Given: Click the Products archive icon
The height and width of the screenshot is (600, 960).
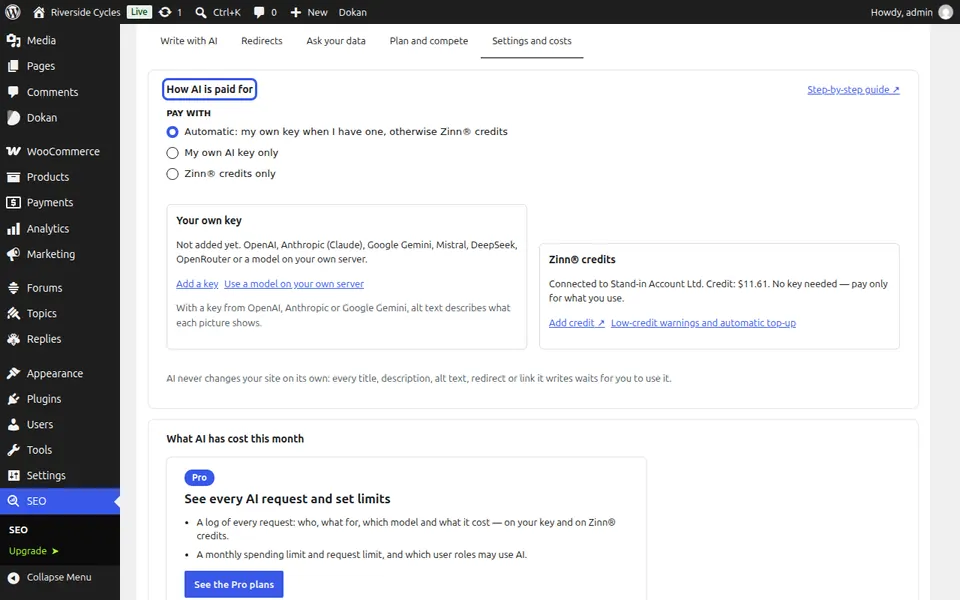Looking at the screenshot, I should click(x=13, y=177).
